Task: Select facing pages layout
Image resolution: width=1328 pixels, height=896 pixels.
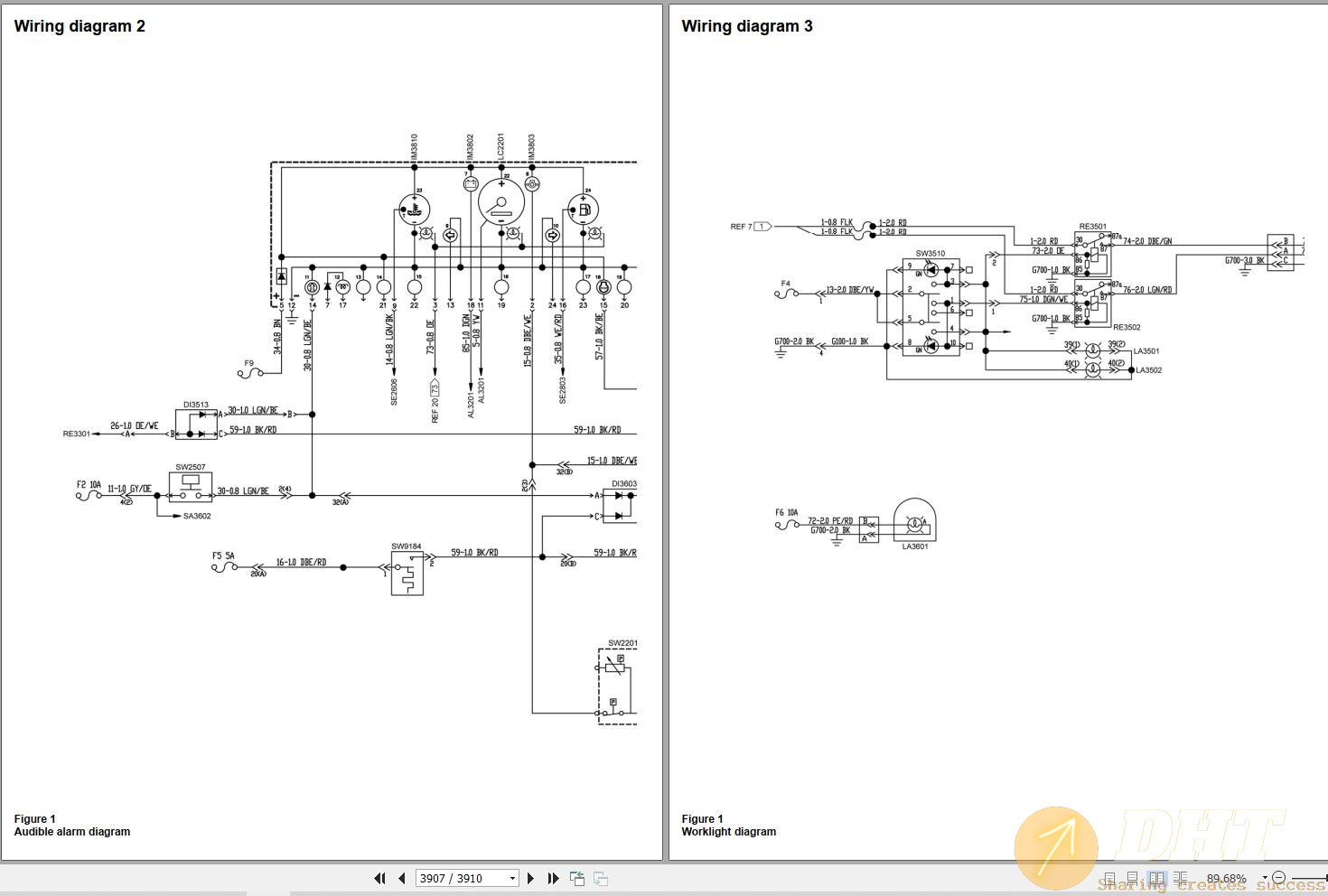Action: [x=1156, y=878]
